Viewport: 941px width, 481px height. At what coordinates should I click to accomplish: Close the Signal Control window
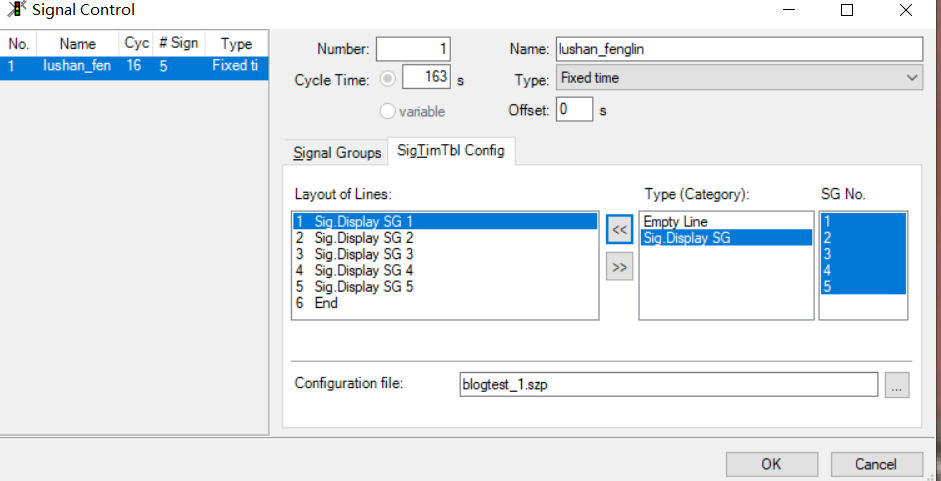point(906,10)
